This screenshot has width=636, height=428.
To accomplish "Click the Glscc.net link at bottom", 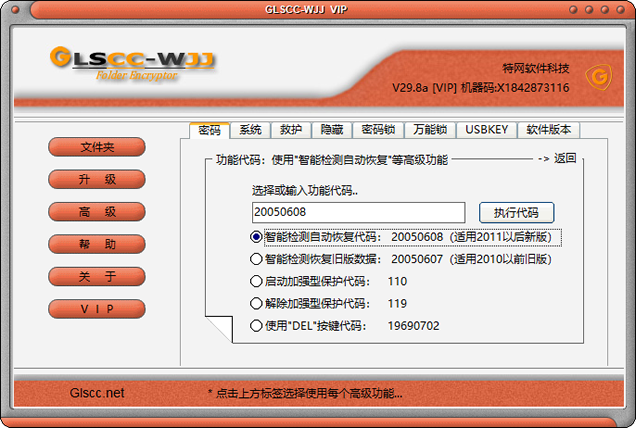I will (x=97, y=393).
